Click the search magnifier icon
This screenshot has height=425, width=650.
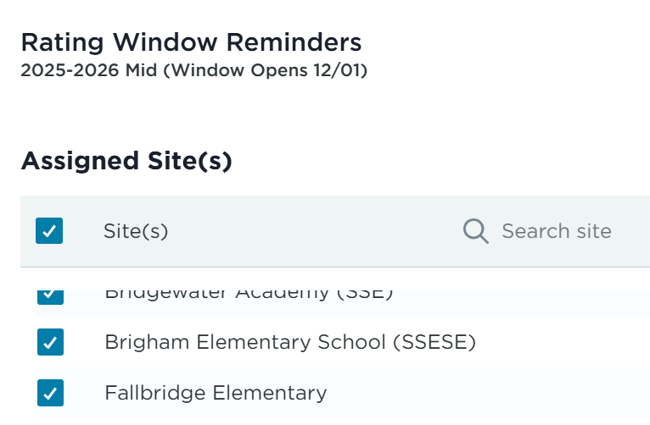476,231
